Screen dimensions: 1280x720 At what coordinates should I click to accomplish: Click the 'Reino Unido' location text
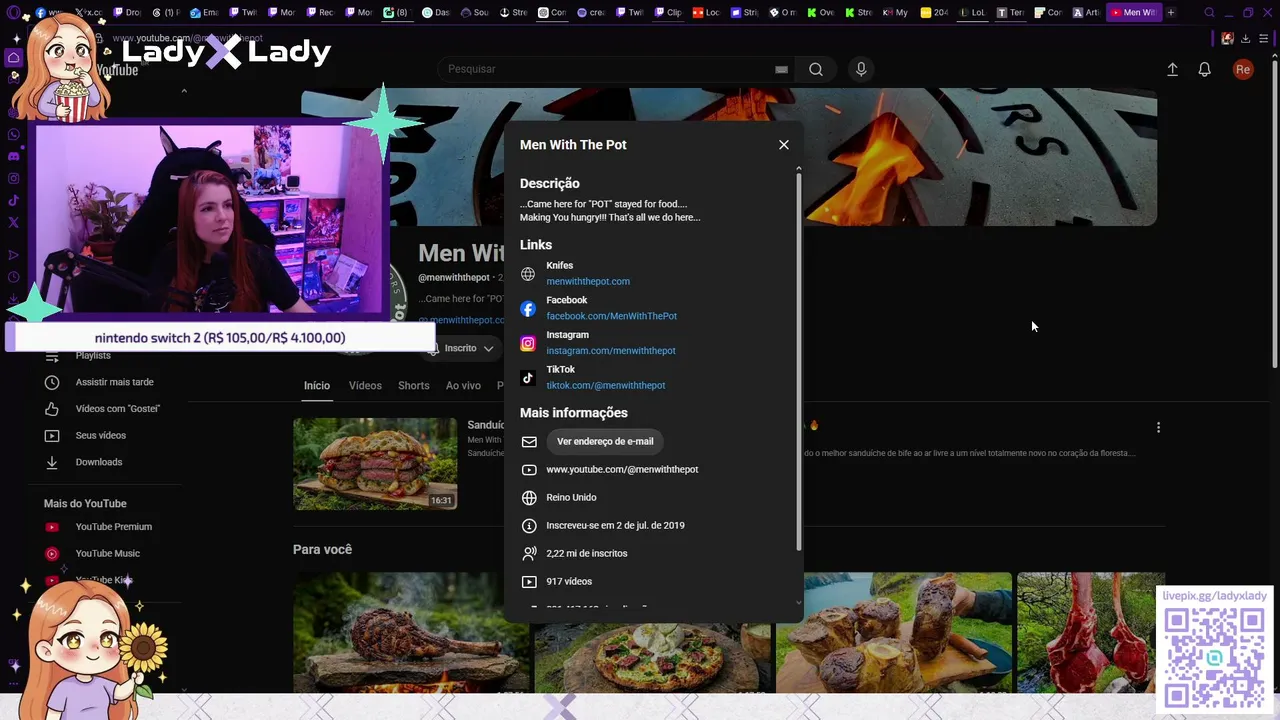coord(571,498)
